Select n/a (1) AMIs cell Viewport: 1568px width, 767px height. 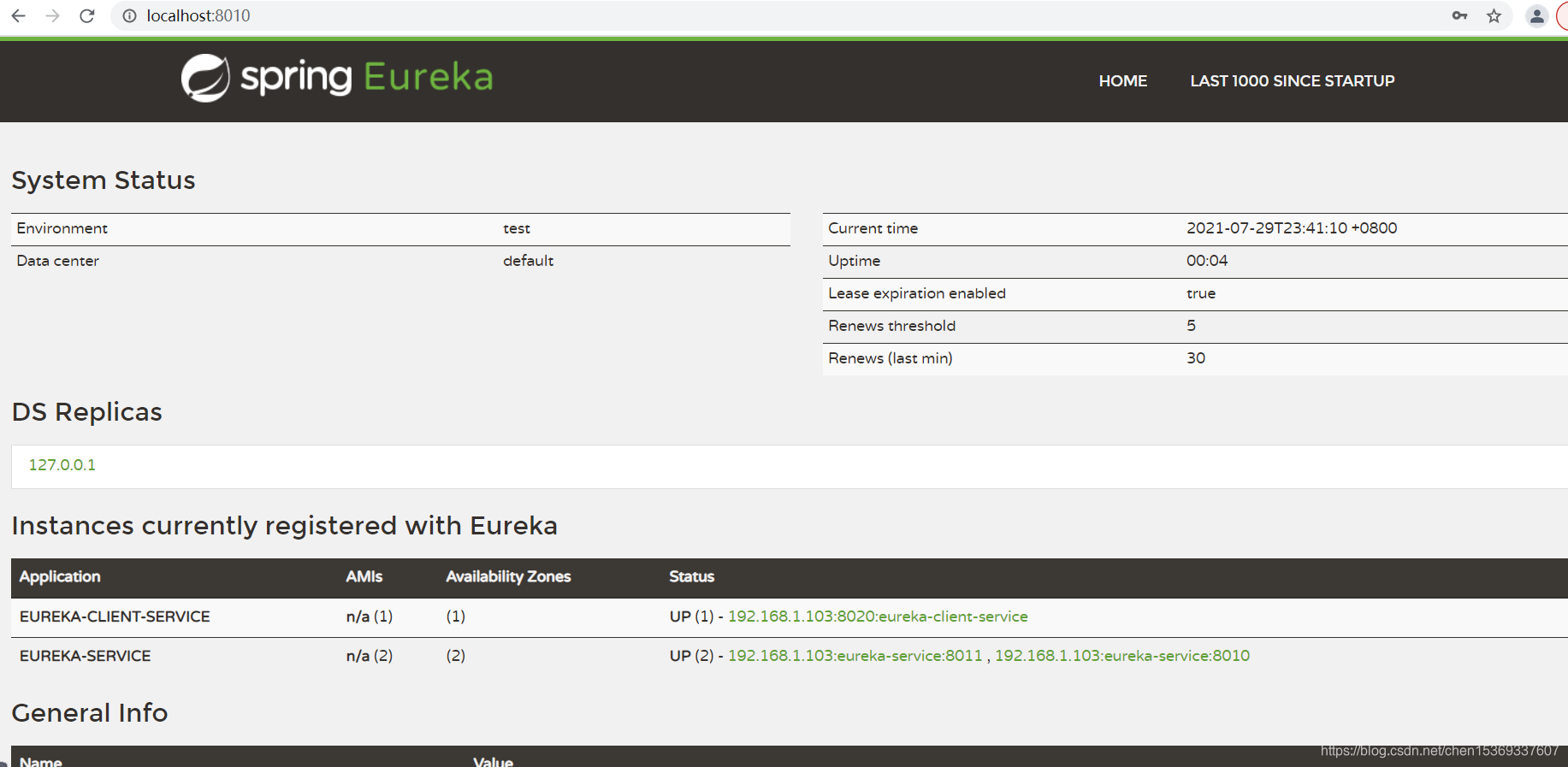pos(370,617)
